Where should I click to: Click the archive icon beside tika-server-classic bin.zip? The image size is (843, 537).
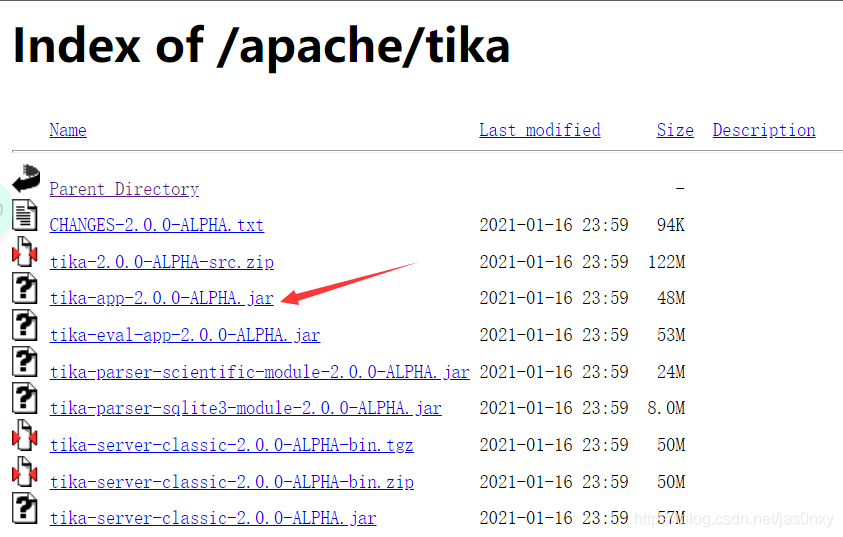point(25,471)
